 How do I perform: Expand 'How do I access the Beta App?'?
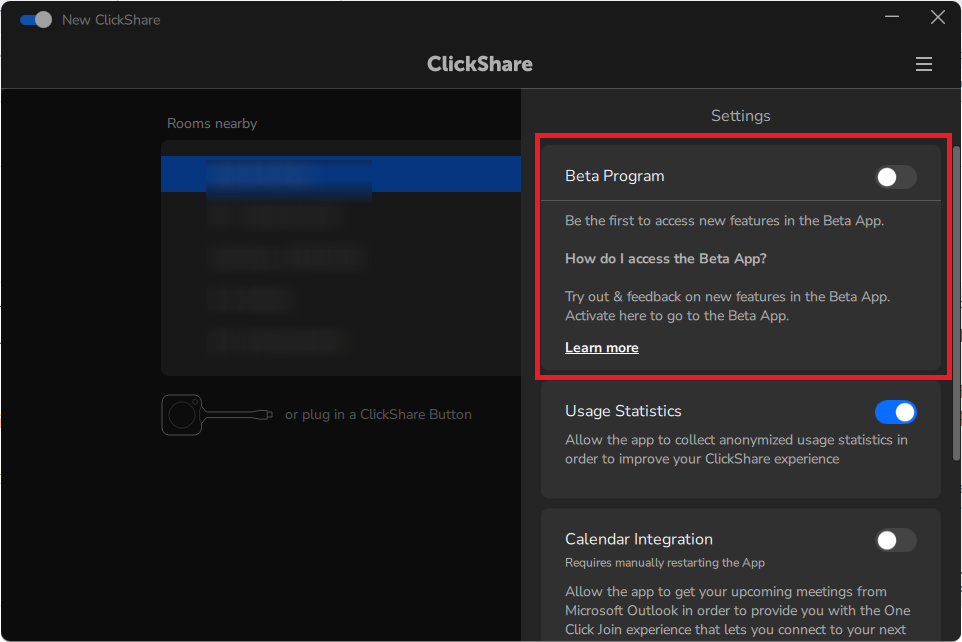point(665,258)
